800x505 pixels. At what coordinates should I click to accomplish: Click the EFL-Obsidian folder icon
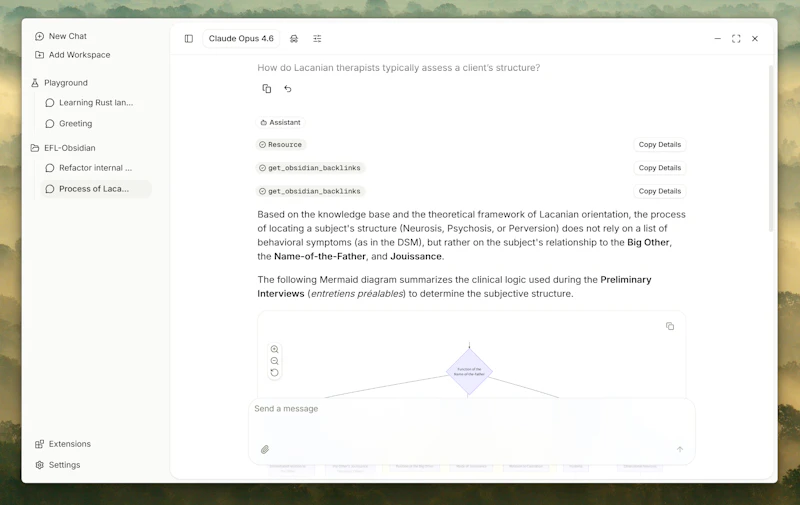35,148
